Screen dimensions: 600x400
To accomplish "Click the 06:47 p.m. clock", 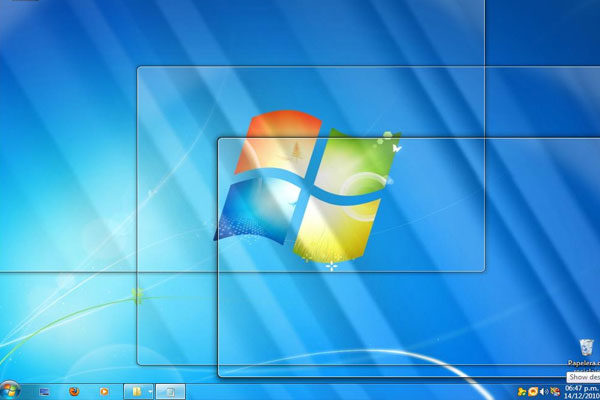I will coord(582,388).
